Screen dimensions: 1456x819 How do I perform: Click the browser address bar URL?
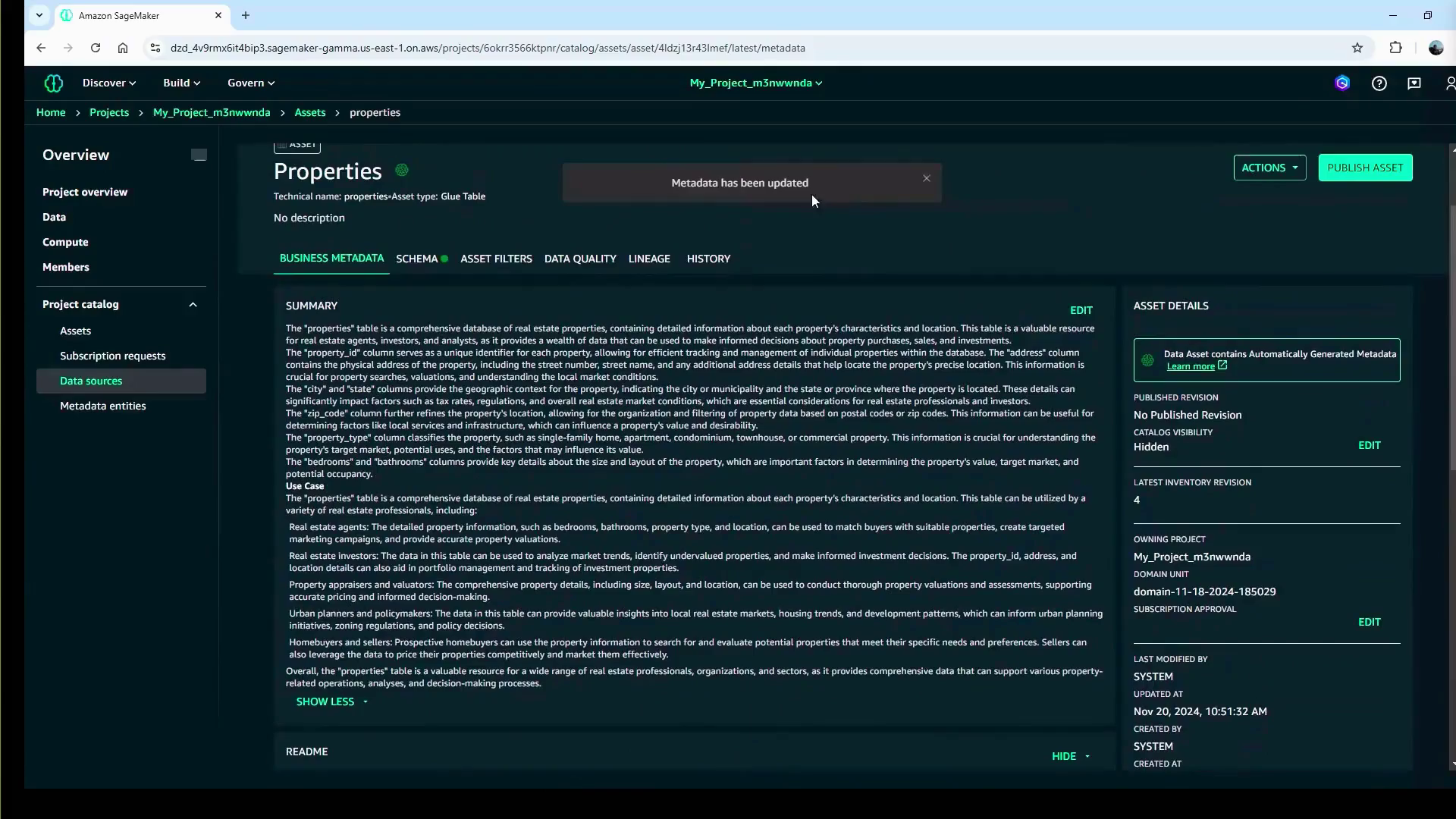(488, 48)
